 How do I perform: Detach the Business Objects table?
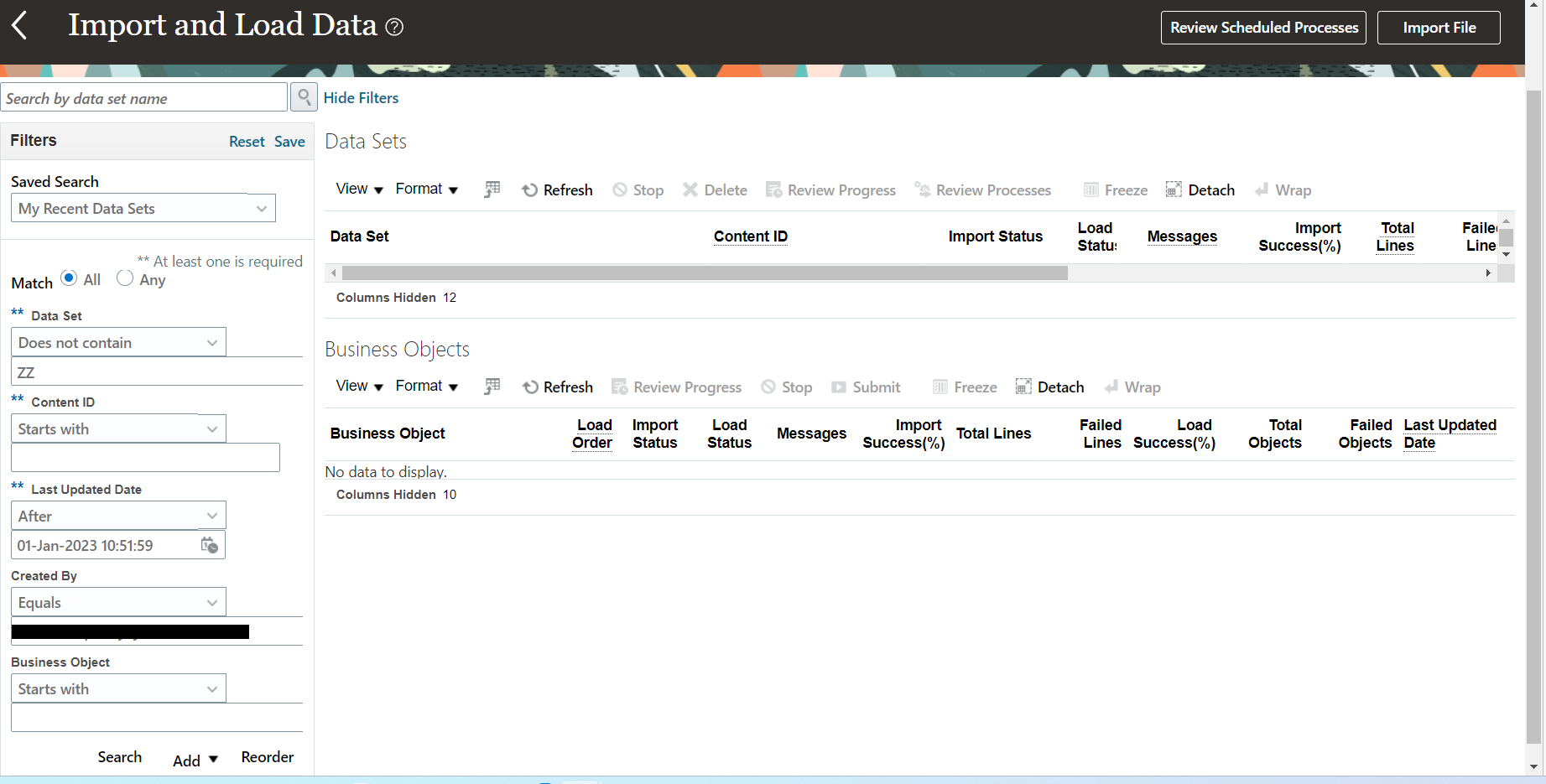[1049, 387]
